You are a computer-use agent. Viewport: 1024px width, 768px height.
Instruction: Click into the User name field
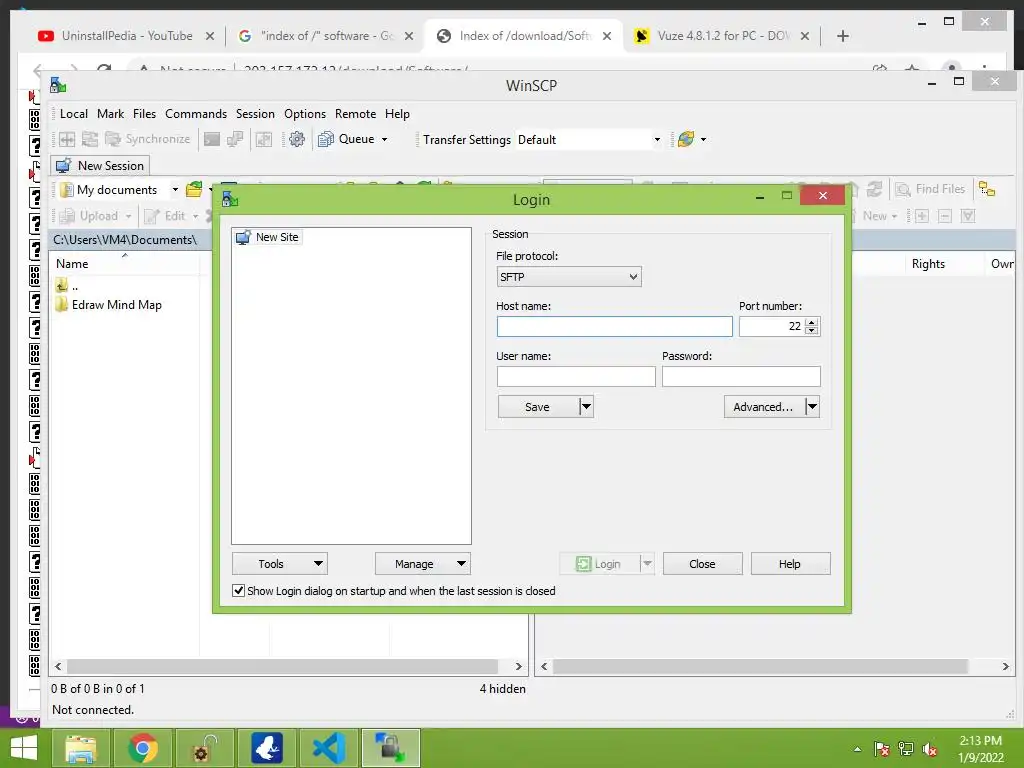pos(576,377)
